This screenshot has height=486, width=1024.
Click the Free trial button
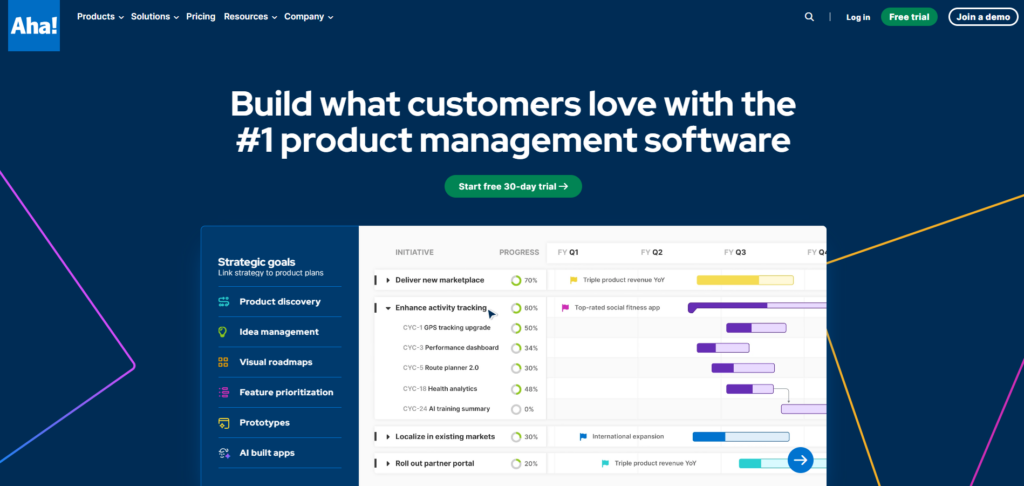[x=909, y=17]
